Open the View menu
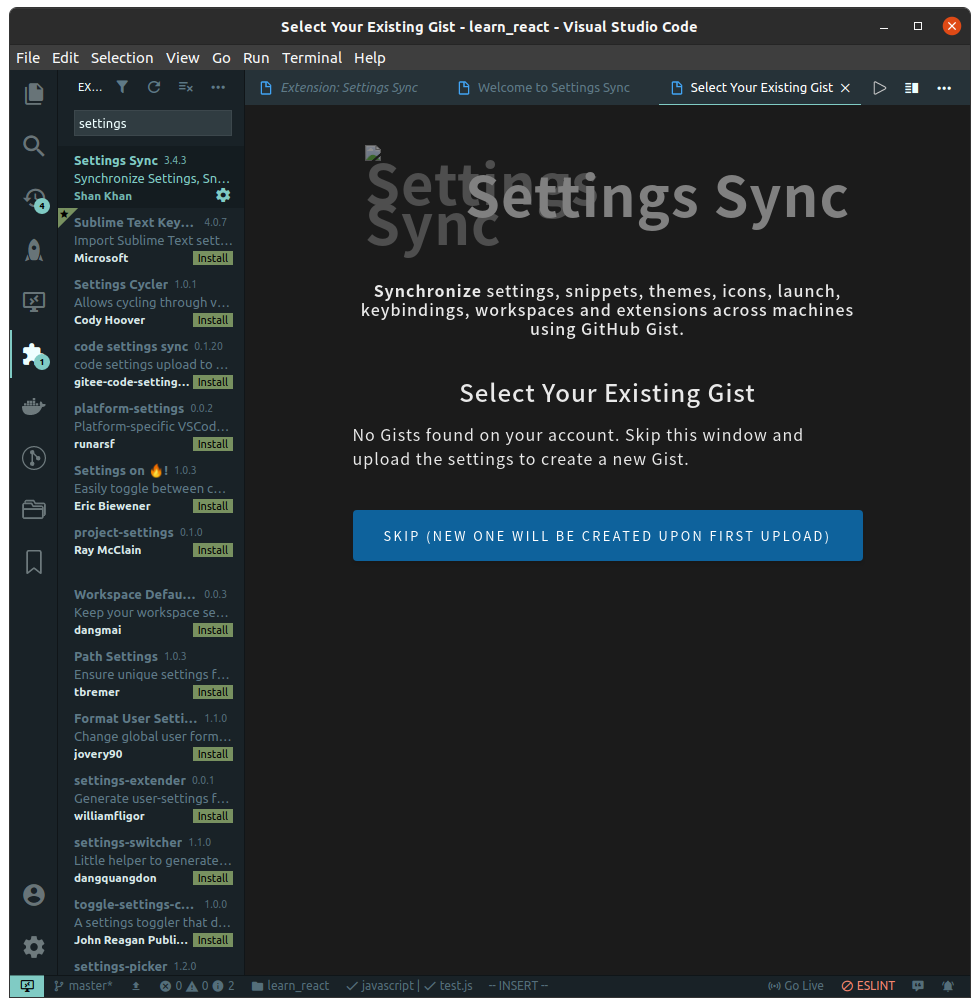 pos(182,58)
